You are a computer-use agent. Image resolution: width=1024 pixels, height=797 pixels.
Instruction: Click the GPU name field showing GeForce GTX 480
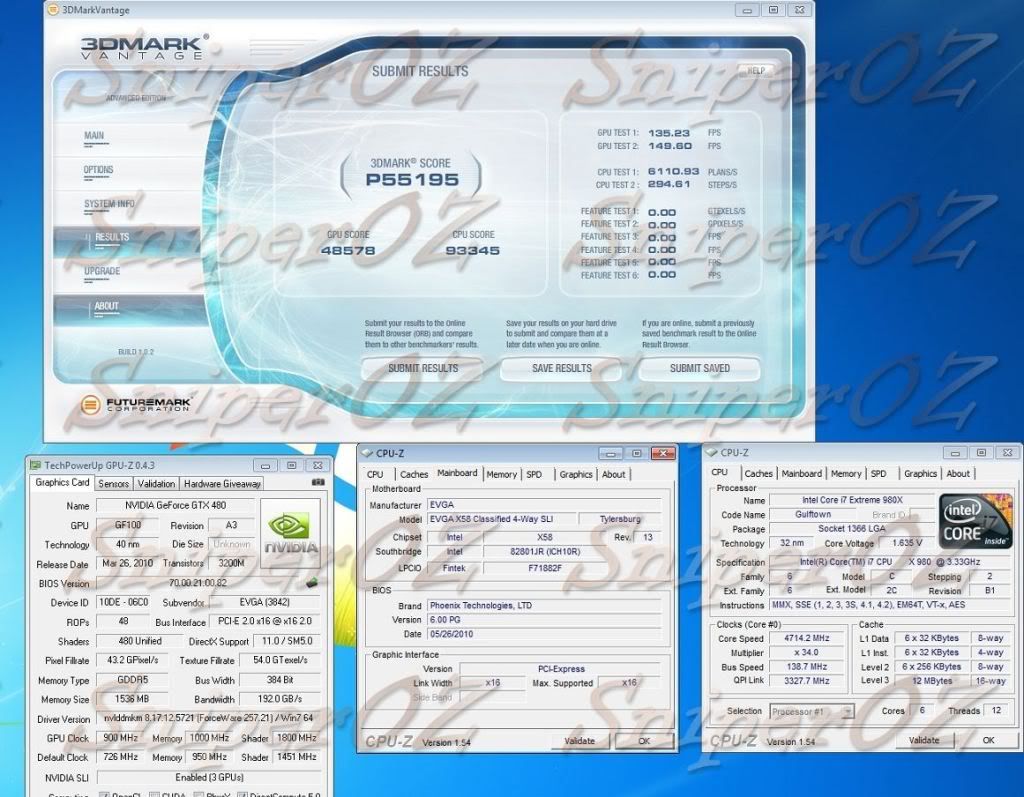[x=174, y=506]
